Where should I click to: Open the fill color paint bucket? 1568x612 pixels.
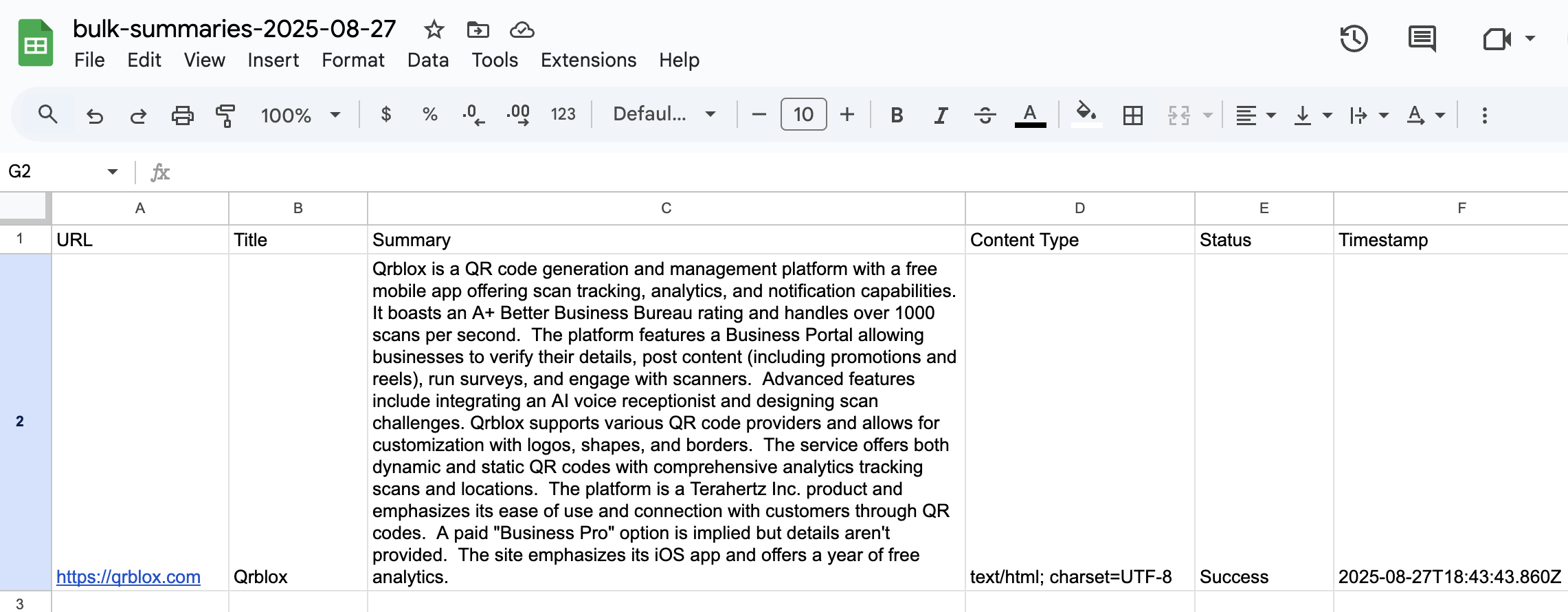pyautogui.click(x=1086, y=113)
